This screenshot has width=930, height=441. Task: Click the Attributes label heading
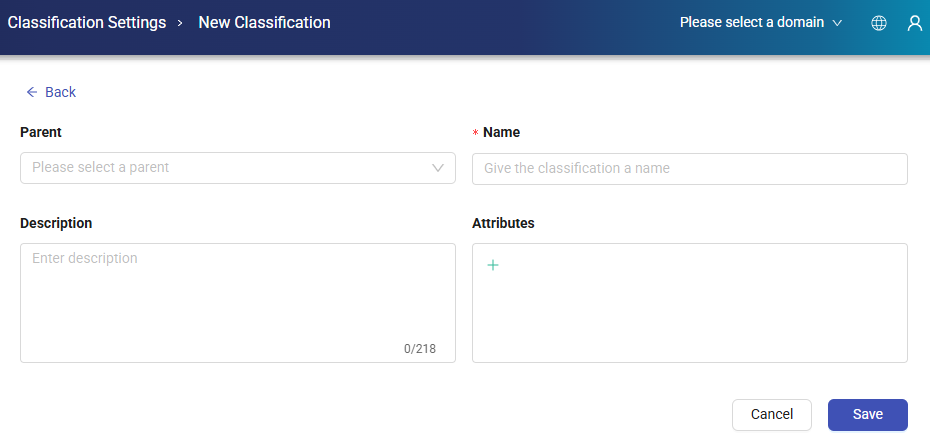(x=503, y=223)
